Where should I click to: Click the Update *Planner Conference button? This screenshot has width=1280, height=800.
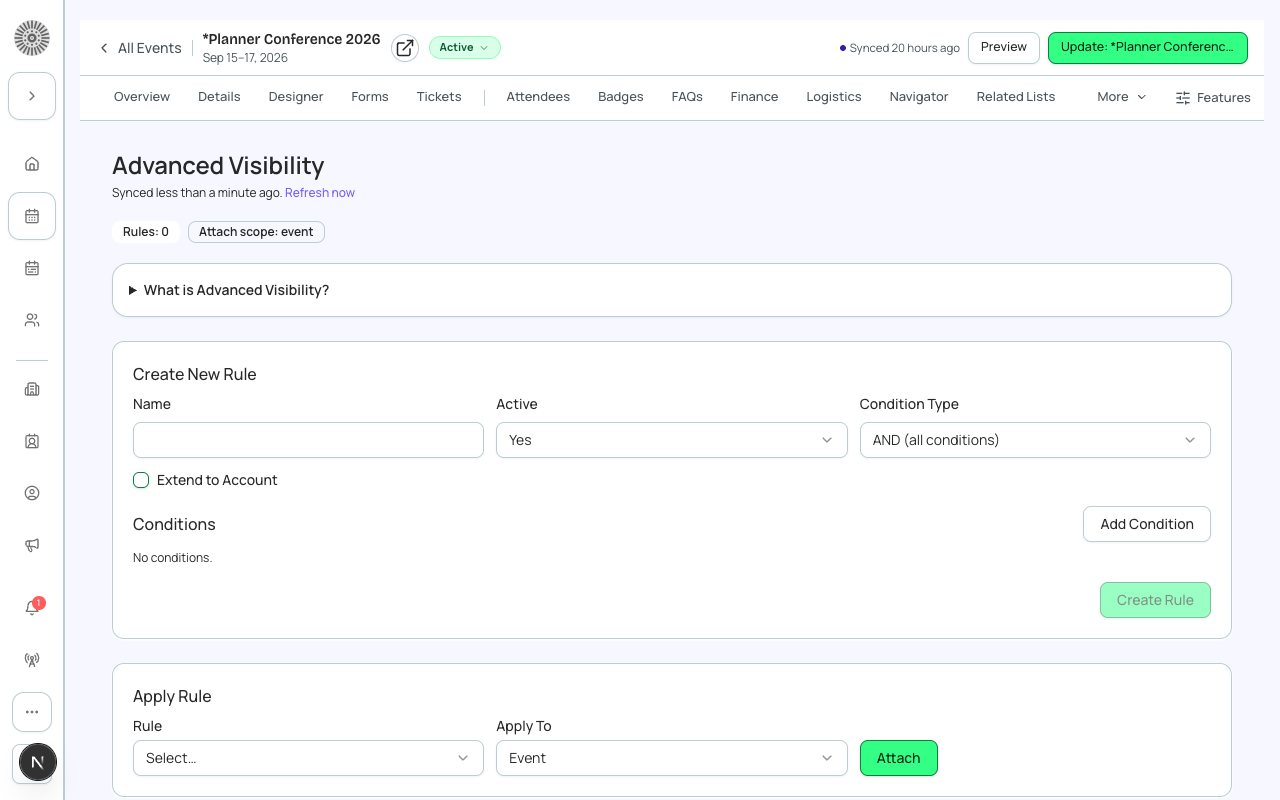coord(1148,48)
